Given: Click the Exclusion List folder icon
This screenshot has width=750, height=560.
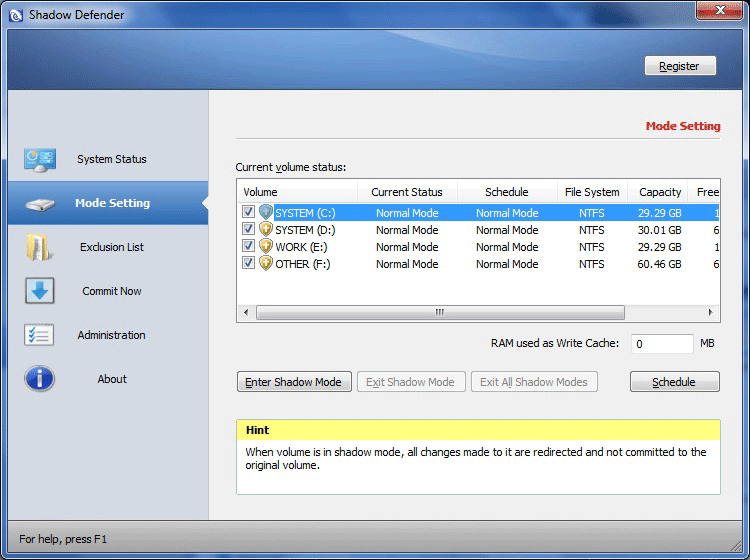Looking at the screenshot, I should pos(38,247).
